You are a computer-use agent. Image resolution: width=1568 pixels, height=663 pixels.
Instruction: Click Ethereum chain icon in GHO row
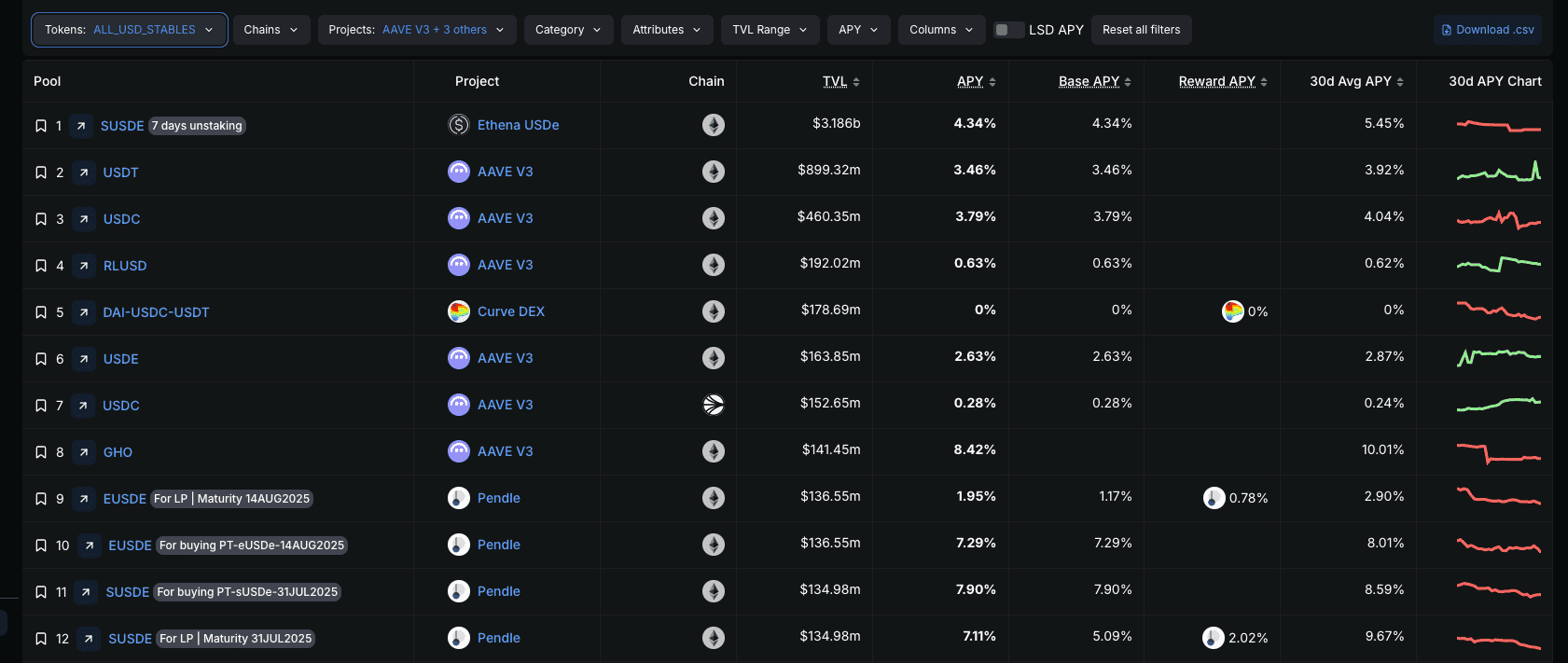pos(714,451)
